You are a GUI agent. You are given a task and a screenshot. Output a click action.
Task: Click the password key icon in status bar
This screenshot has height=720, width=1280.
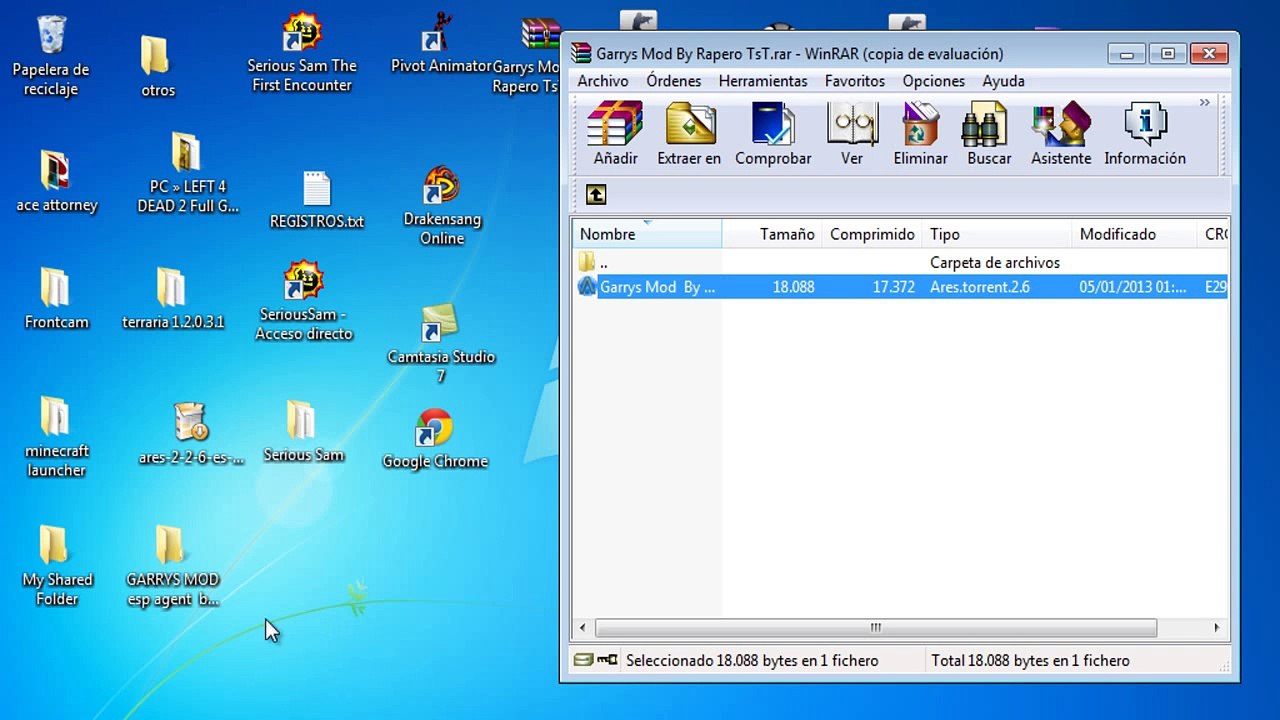tap(607, 659)
